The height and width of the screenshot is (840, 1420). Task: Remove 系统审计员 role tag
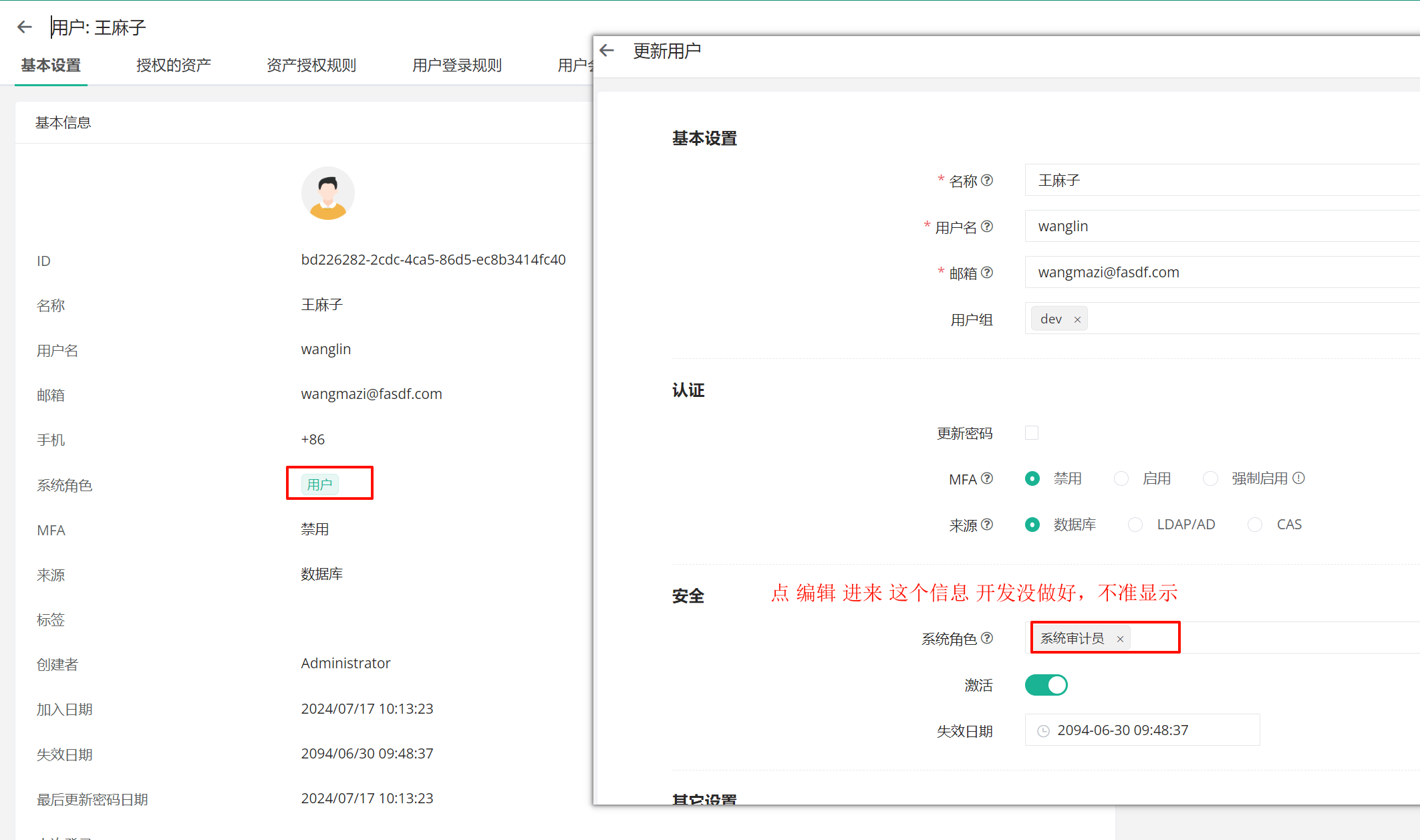pos(1120,639)
